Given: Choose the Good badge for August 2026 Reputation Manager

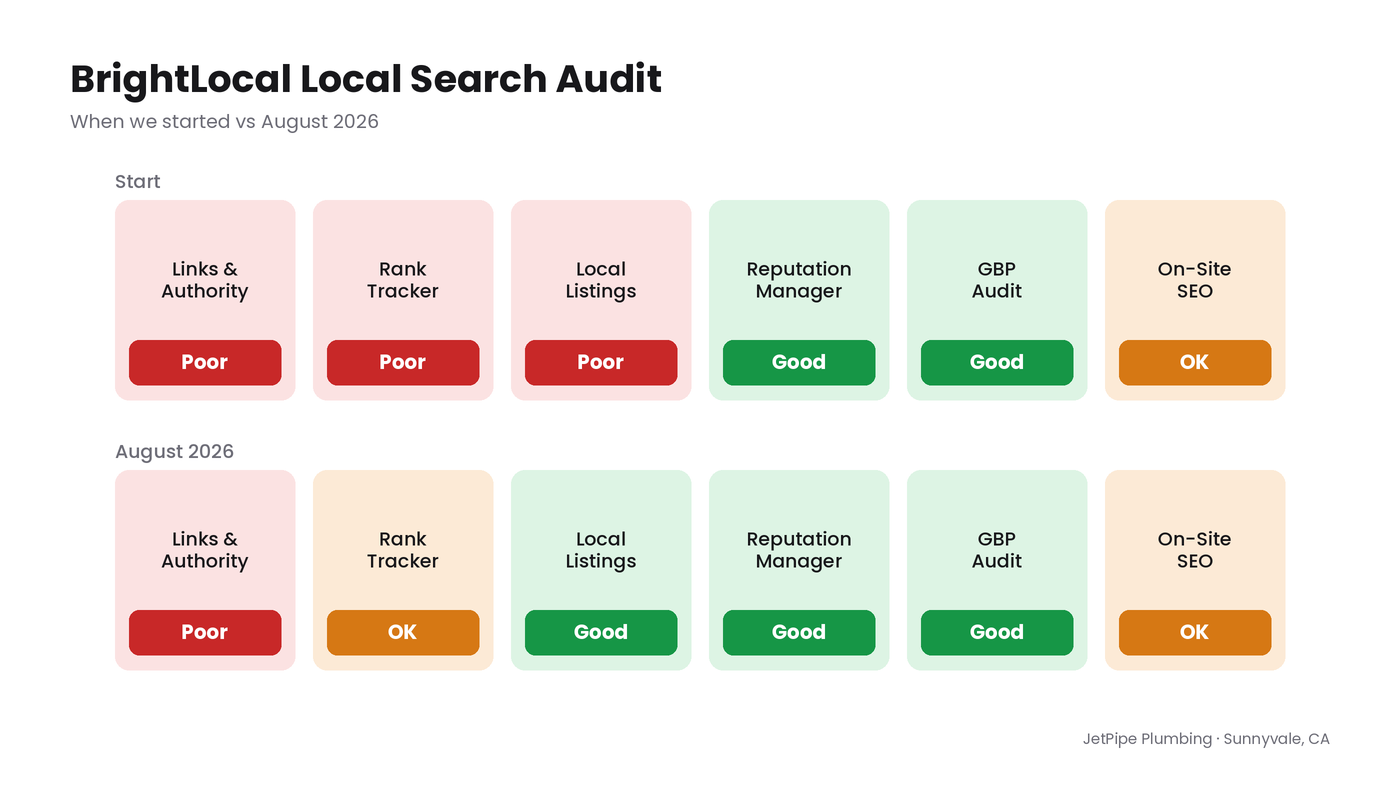Looking at the screenshot, I should tap(799, 632).
